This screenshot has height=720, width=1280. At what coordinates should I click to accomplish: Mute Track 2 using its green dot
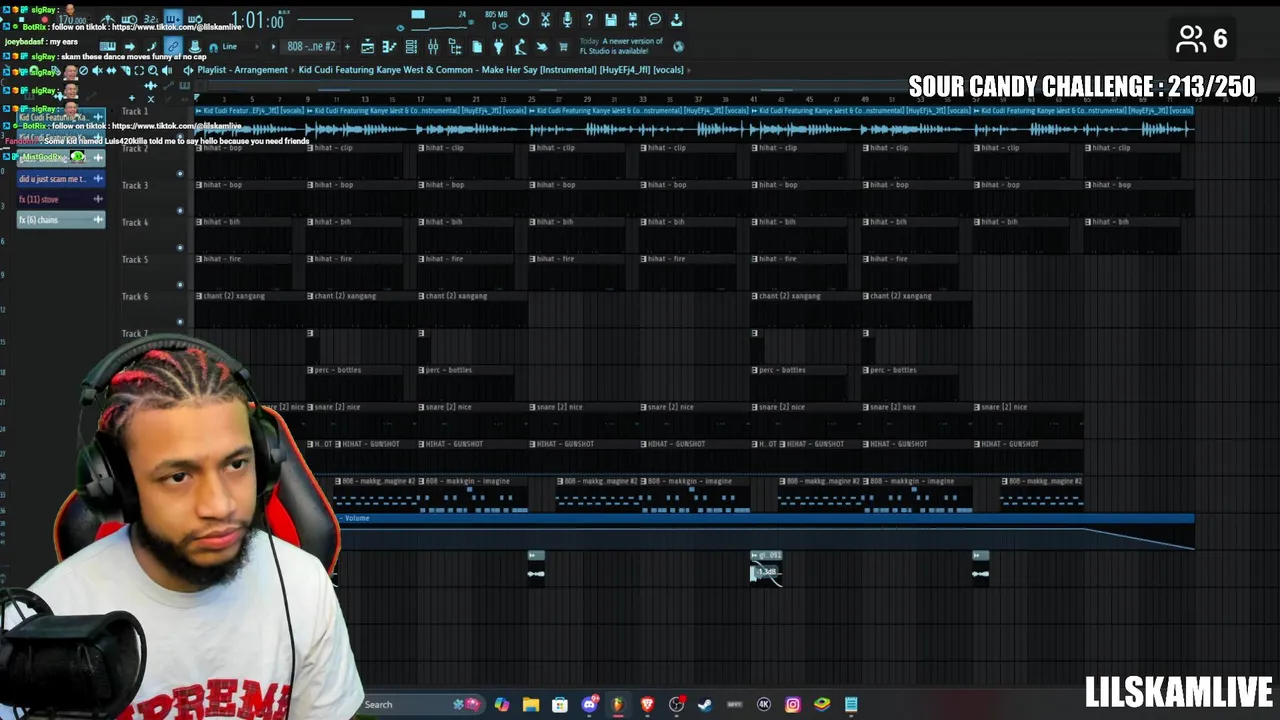coord(180,173)
